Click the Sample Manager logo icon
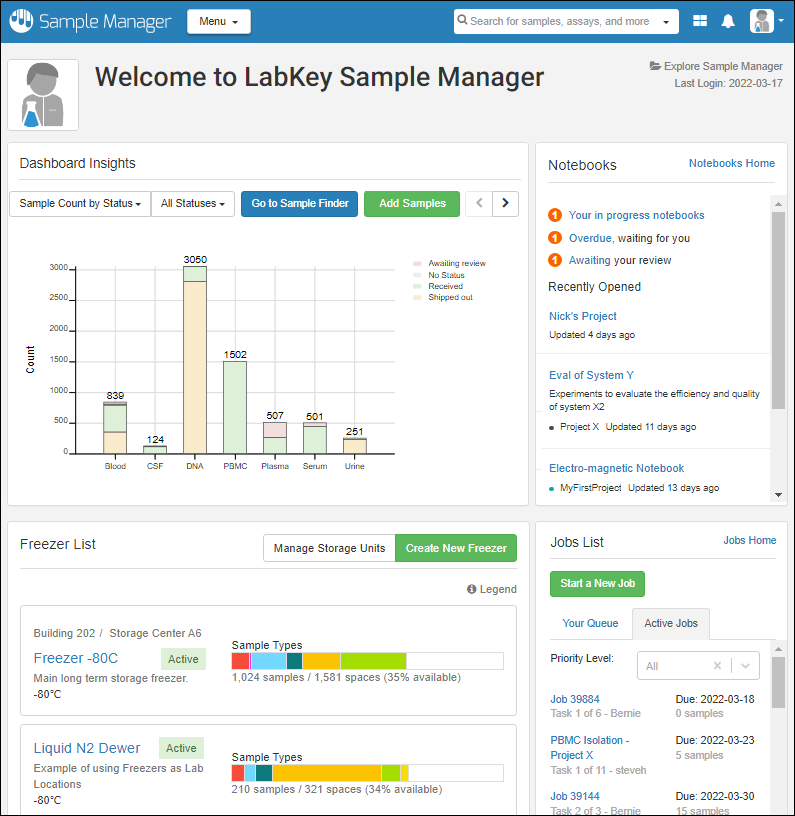The width and height of the screenshot is (795, 816). click(21, 21)
